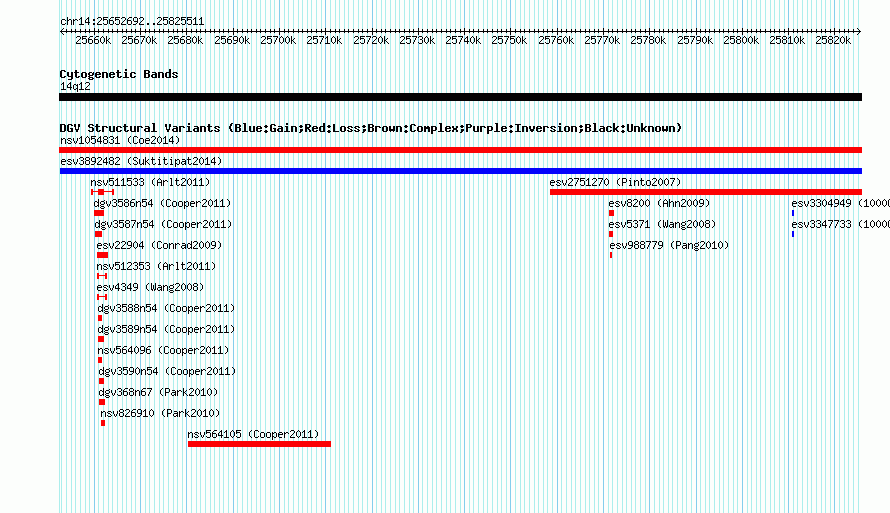The width and height of the screenshot is (890, 513).
Task: Click the esv3347733 variant label
Action: pos(841,224)
